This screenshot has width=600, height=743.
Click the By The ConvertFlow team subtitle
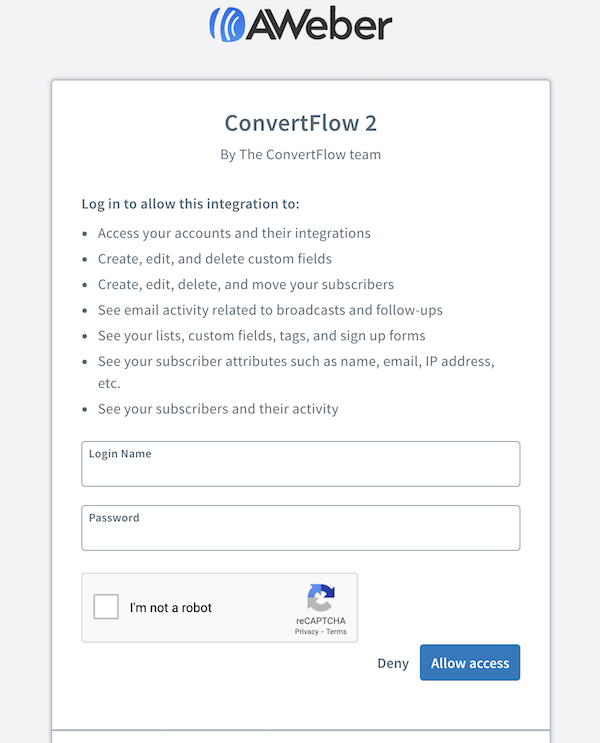[300, 155]
